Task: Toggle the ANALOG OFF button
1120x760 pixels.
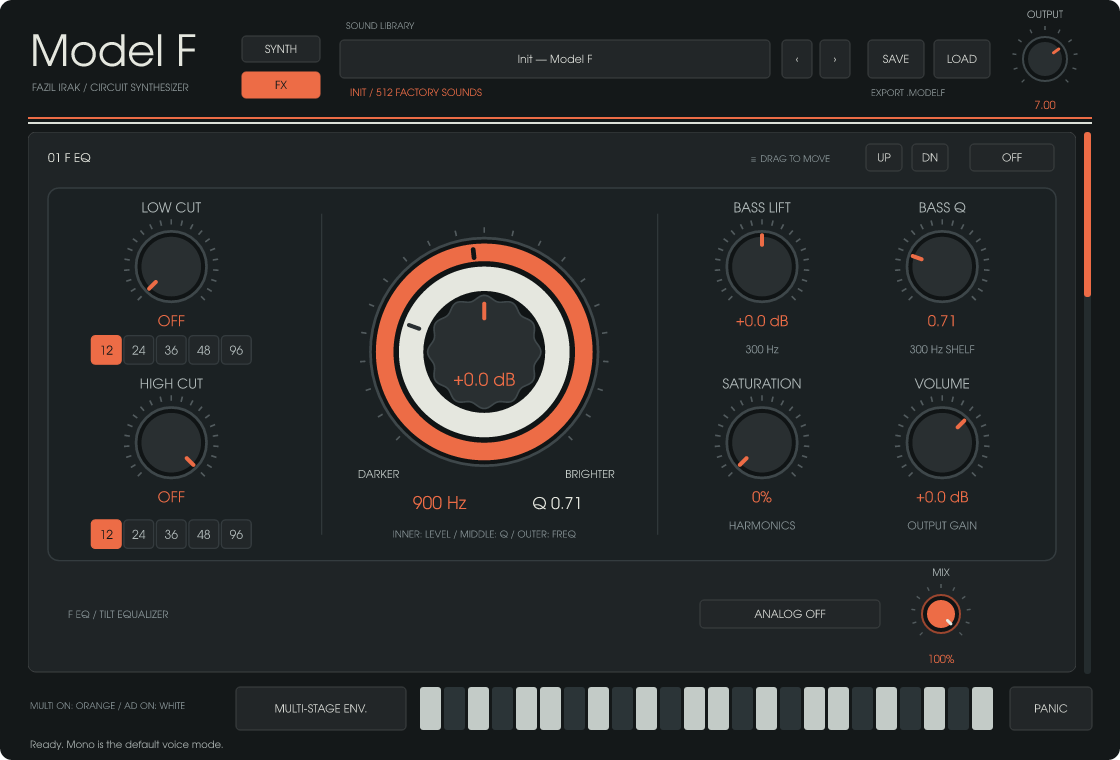Action: click(789, 614)
